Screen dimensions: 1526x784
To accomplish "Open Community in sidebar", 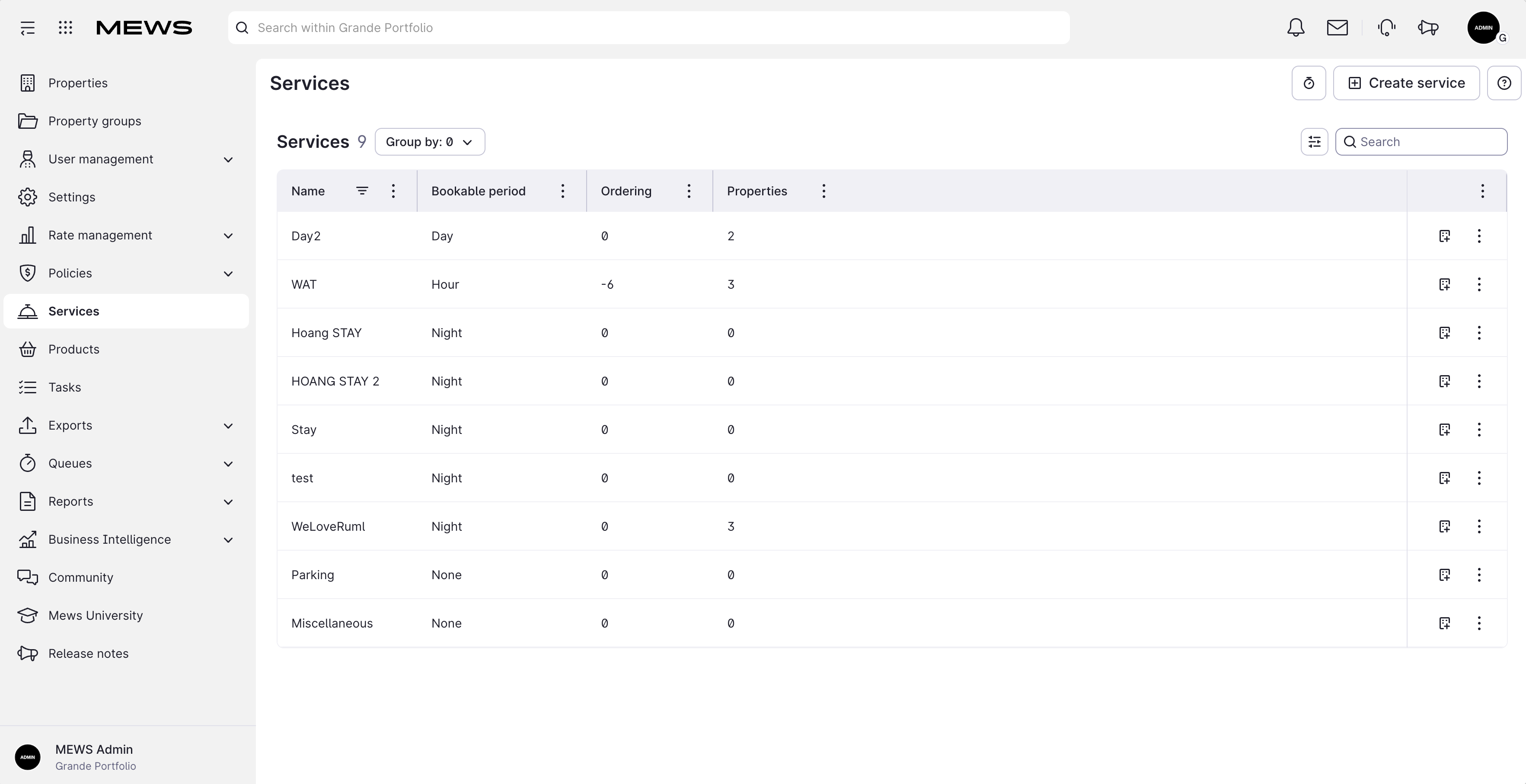I will pos(126,577).
